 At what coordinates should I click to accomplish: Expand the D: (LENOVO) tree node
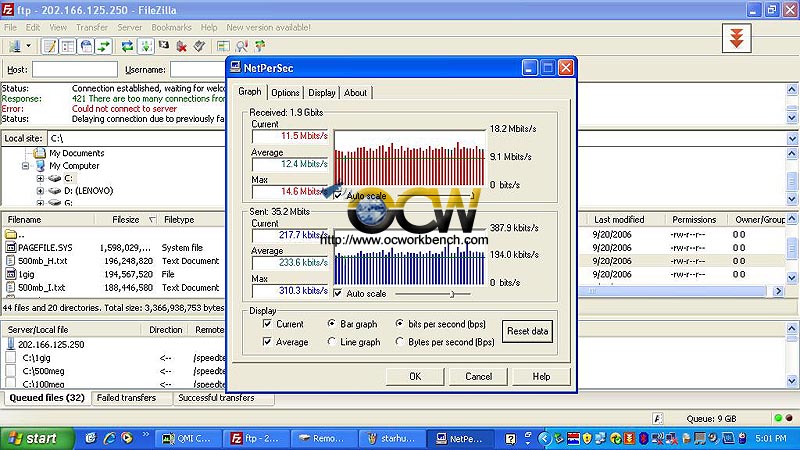click(40, 191)
